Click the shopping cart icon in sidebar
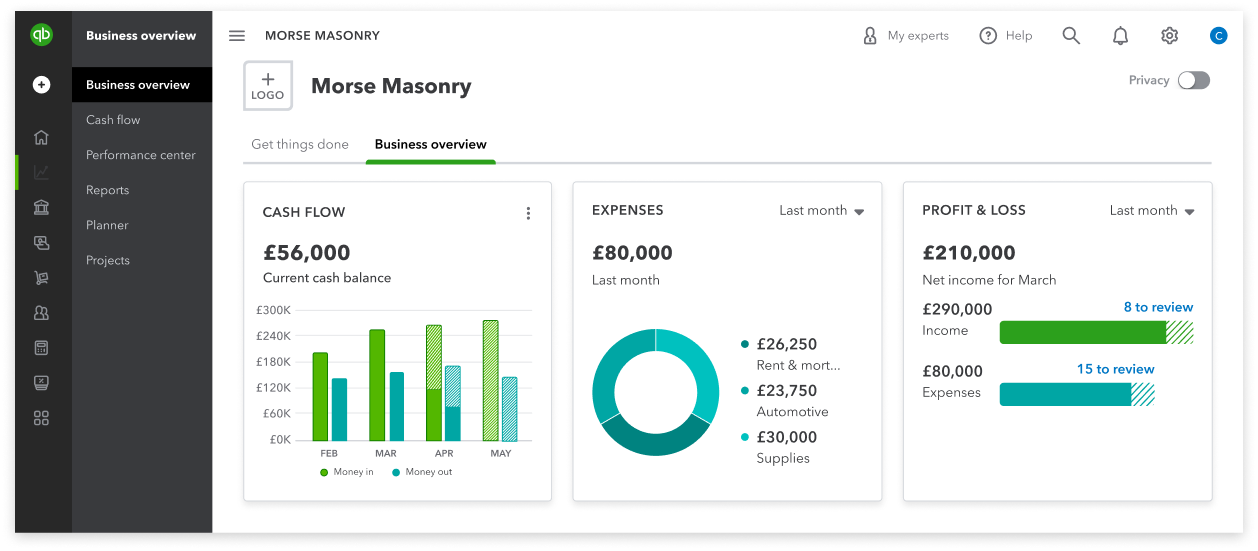This screenshot has width=1258, height=551. click(41, 277)
